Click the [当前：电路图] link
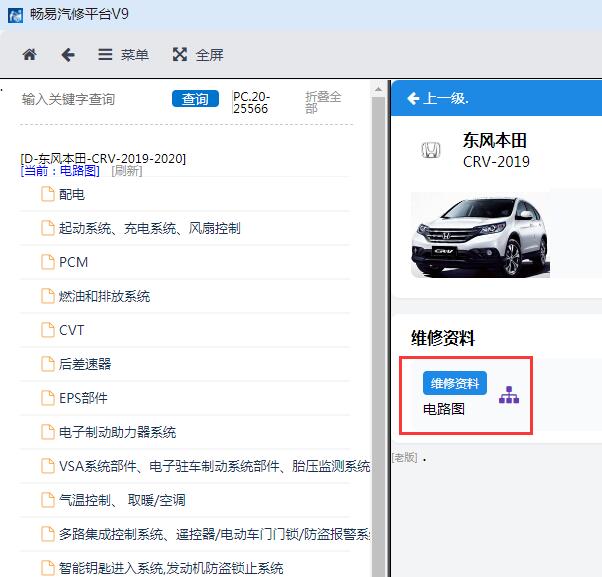The image size is (602, 577). point(60,171)
